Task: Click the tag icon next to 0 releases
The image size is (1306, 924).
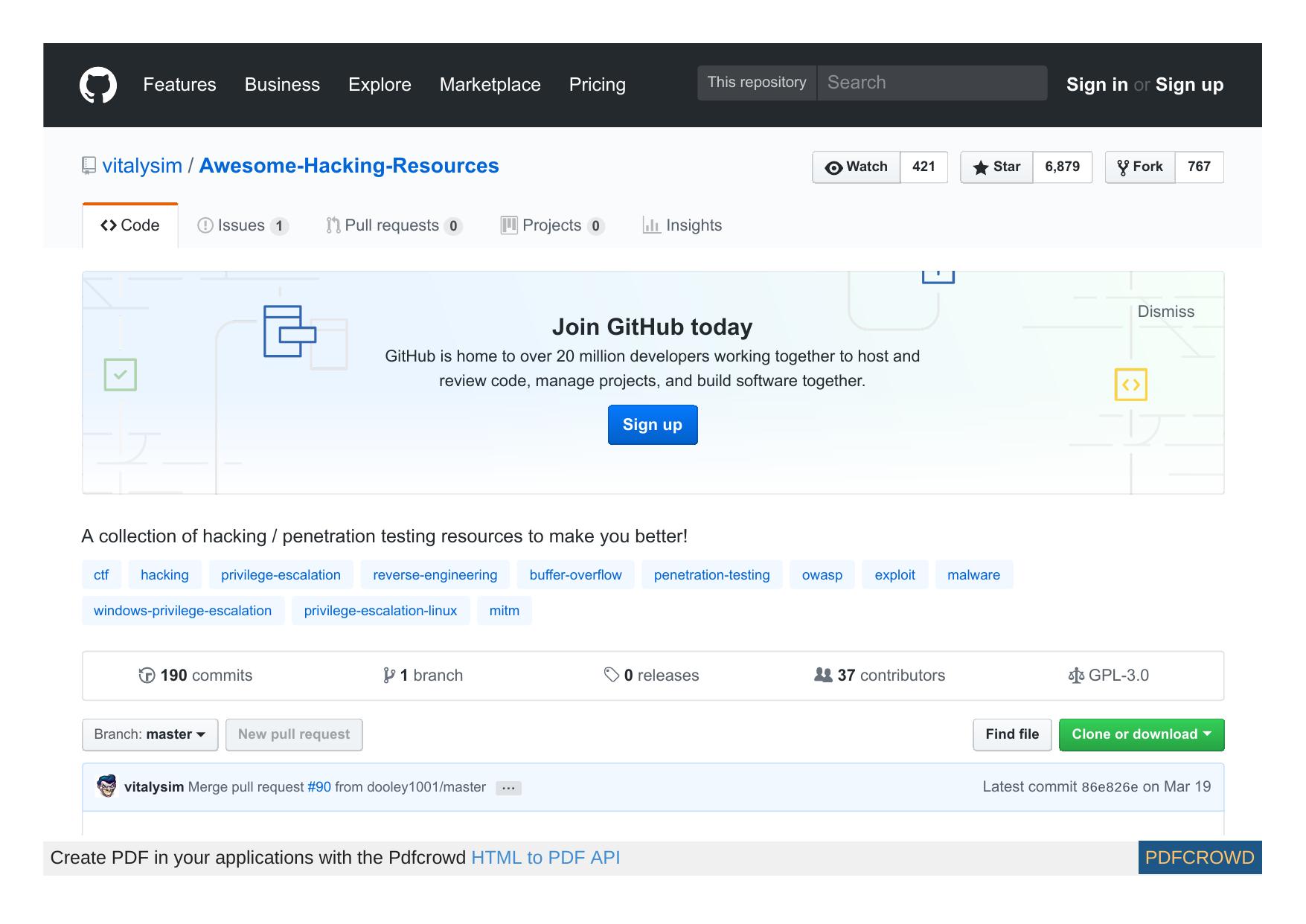Action: pos(612,675)
